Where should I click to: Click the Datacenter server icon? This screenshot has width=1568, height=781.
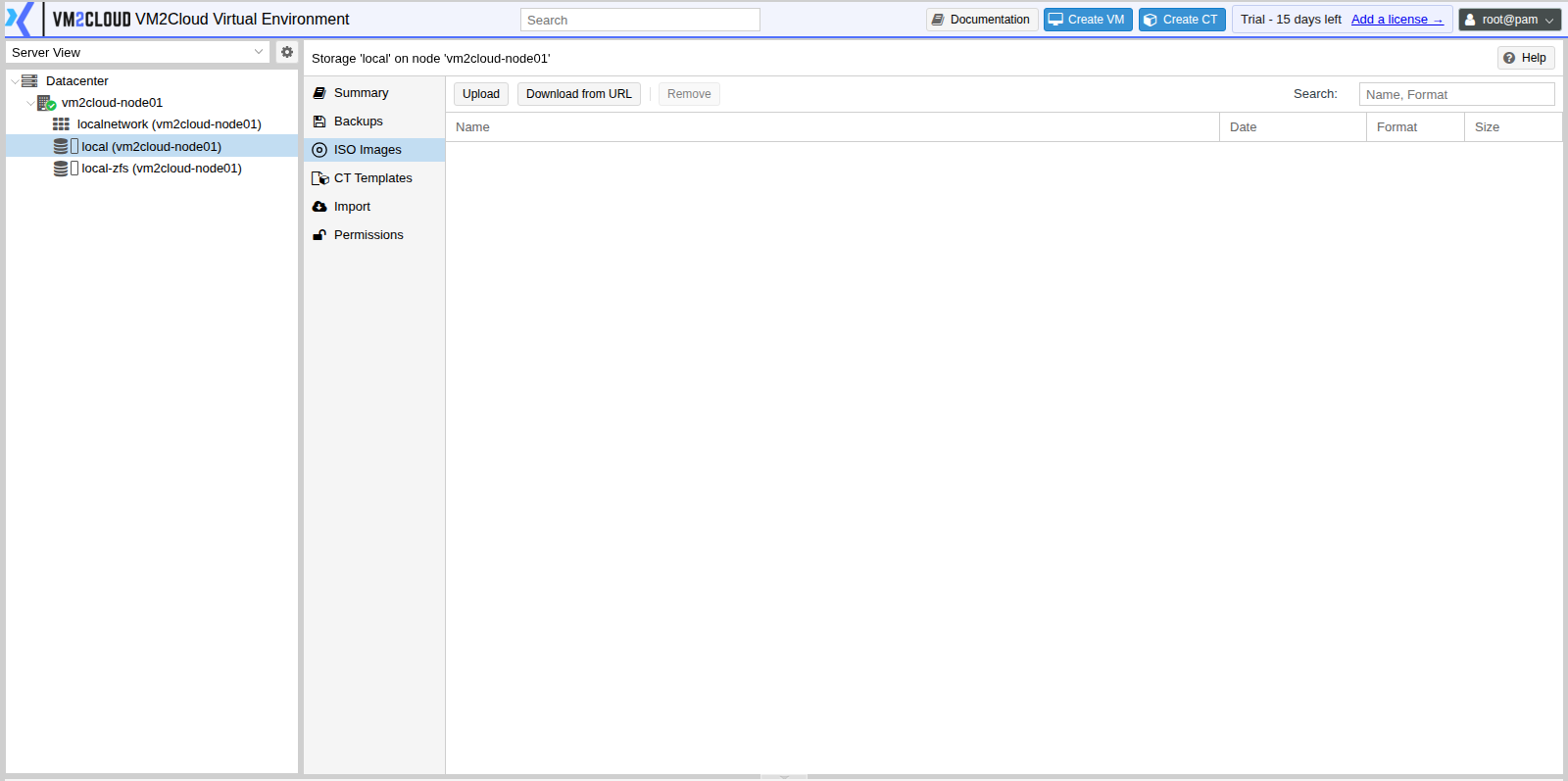coord(29,81)
